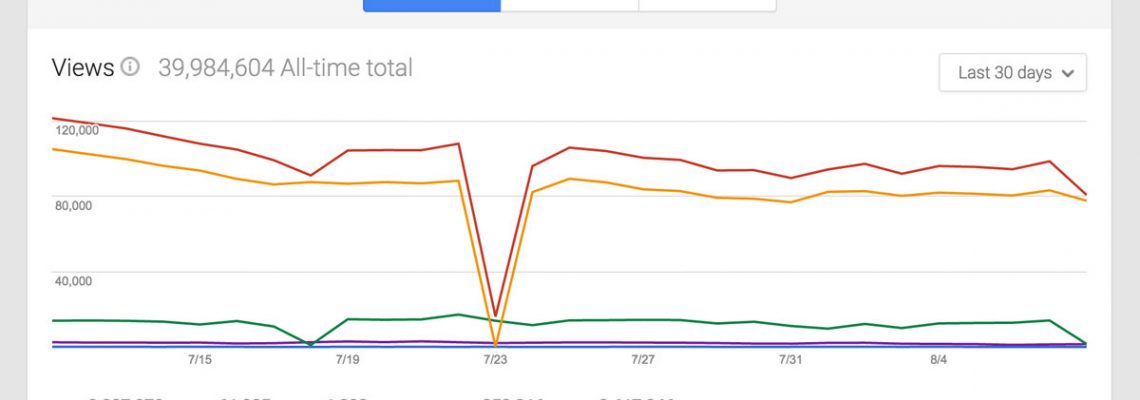Open the Last 30 days dropdown
The width and height of the screenshot is (1140, 400).
tap(1012, 73)
